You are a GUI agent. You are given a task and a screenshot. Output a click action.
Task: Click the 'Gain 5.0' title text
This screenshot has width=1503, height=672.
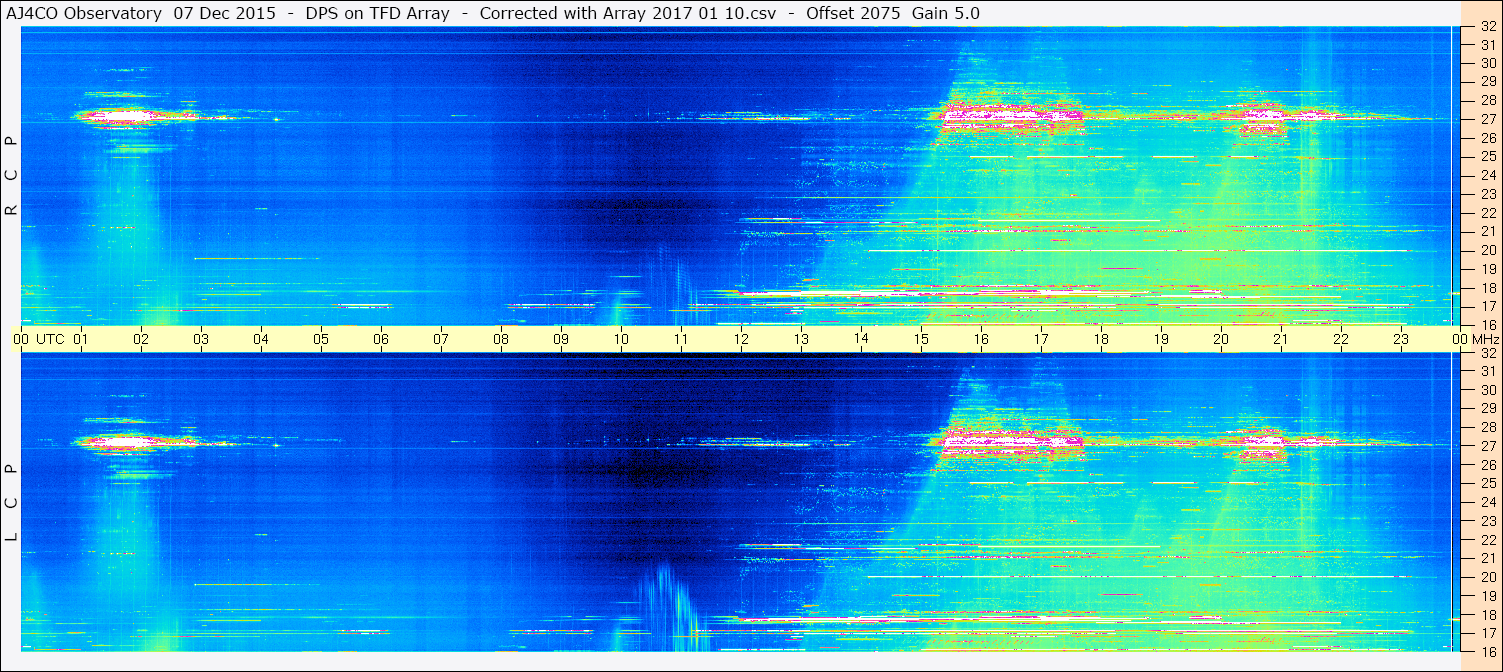[x=947, y=13]
